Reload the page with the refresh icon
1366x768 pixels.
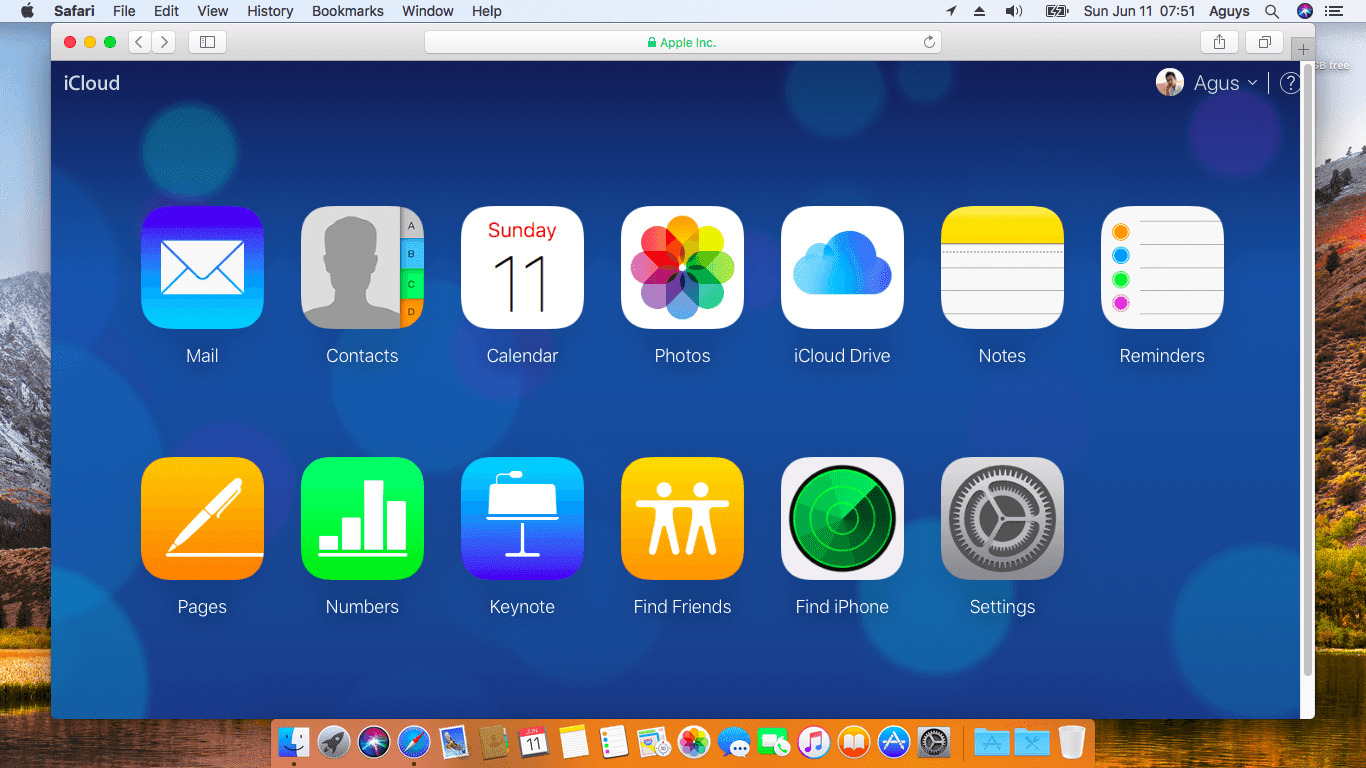point(929,42)
